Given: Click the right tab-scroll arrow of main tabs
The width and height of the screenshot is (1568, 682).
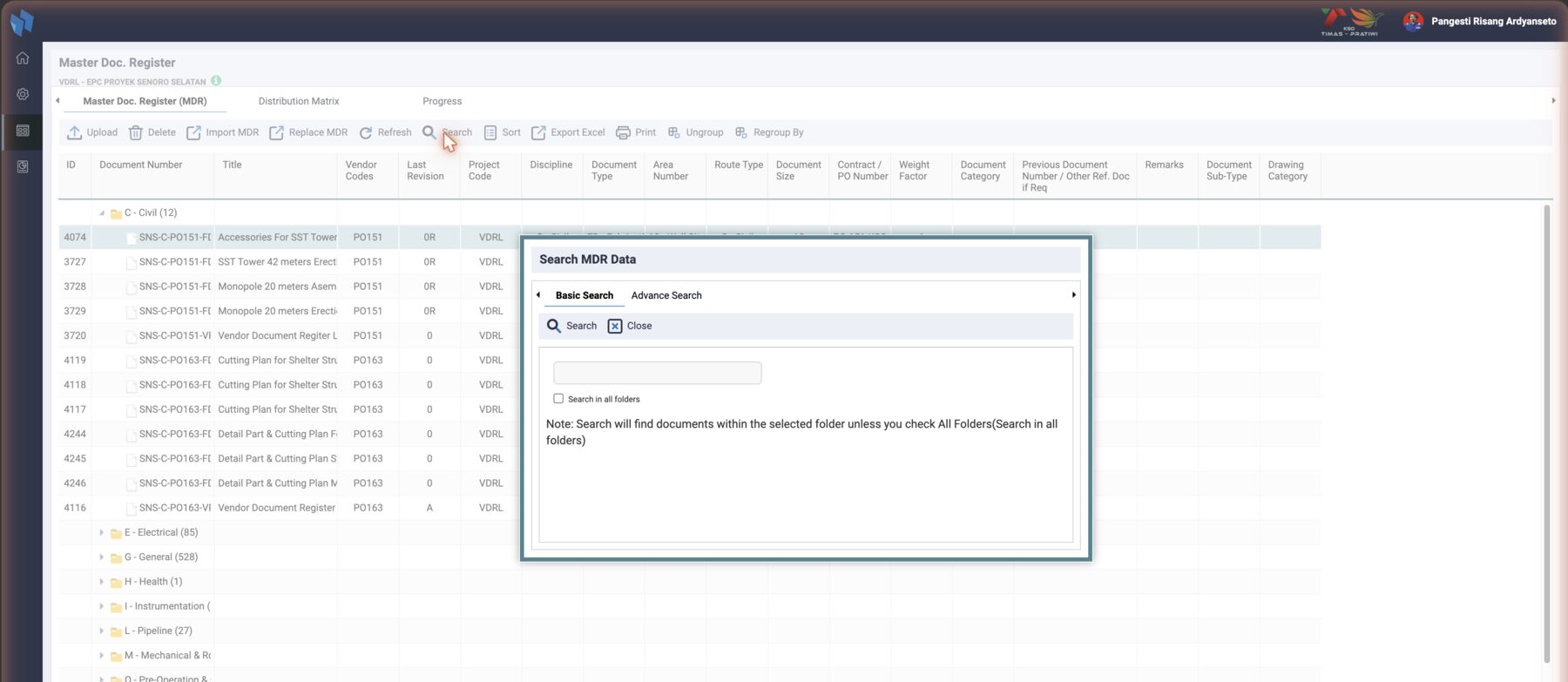Looking at the screenshot, I should (x=1553, y=100).
